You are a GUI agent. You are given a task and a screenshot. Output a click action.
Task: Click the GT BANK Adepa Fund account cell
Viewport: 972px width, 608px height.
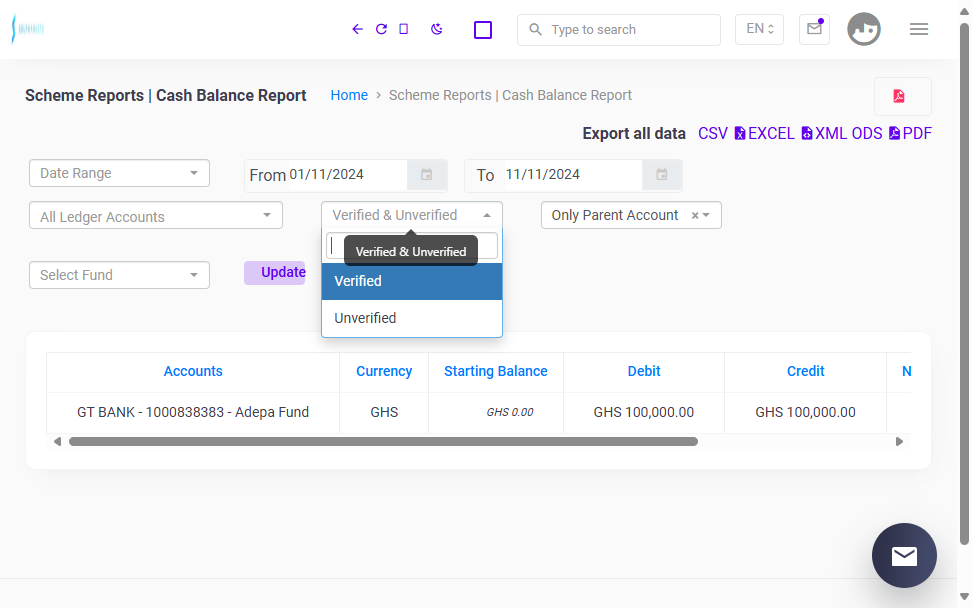[x=193, y=412]
